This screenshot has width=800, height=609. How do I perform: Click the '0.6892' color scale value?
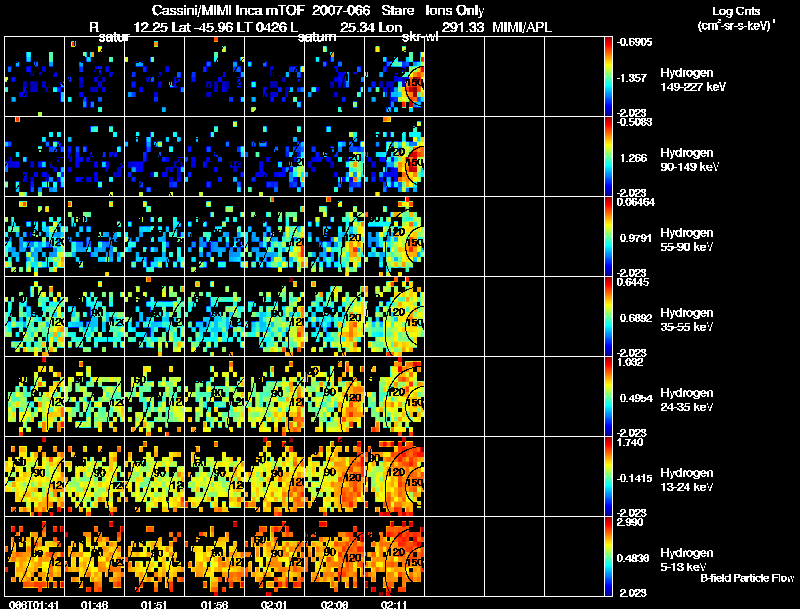pos(635,318)
